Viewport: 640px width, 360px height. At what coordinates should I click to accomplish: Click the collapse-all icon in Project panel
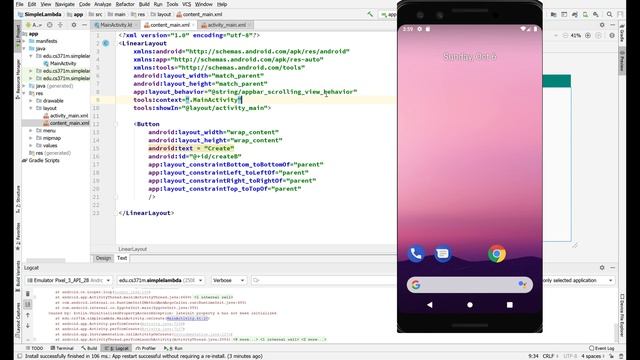[x=60, y=25]
